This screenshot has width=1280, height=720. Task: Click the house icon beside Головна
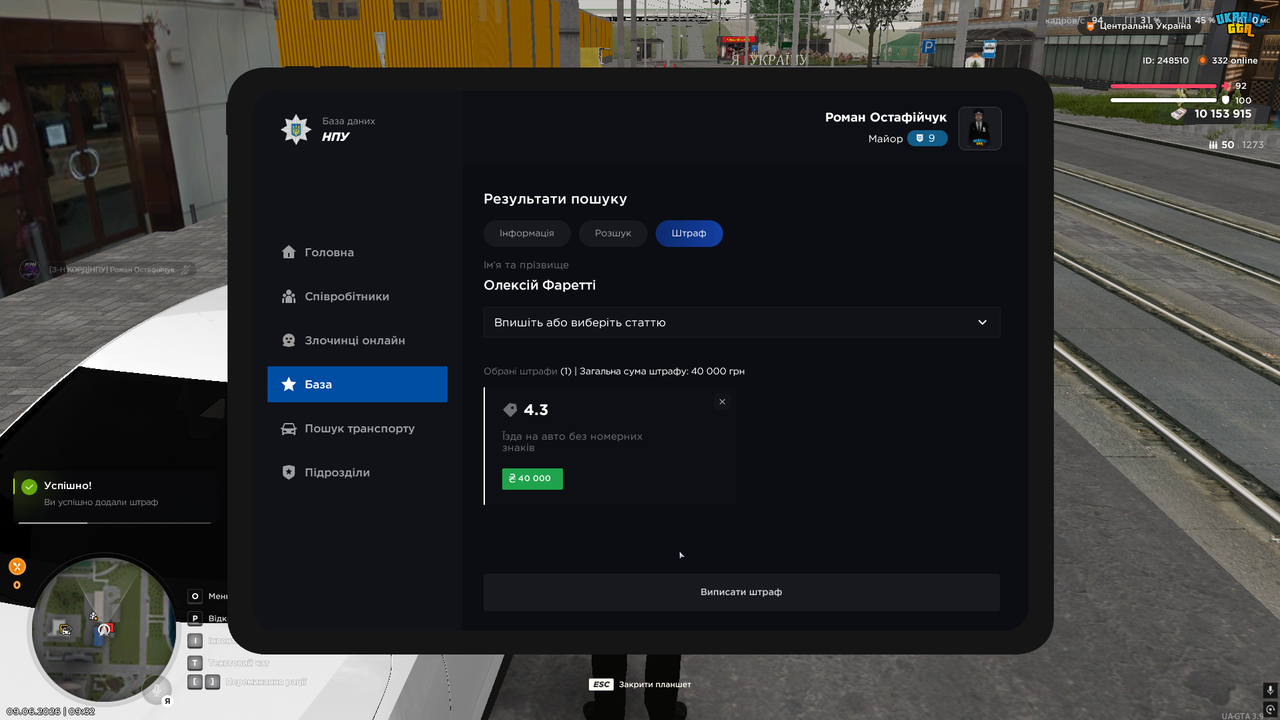[289, 252]
